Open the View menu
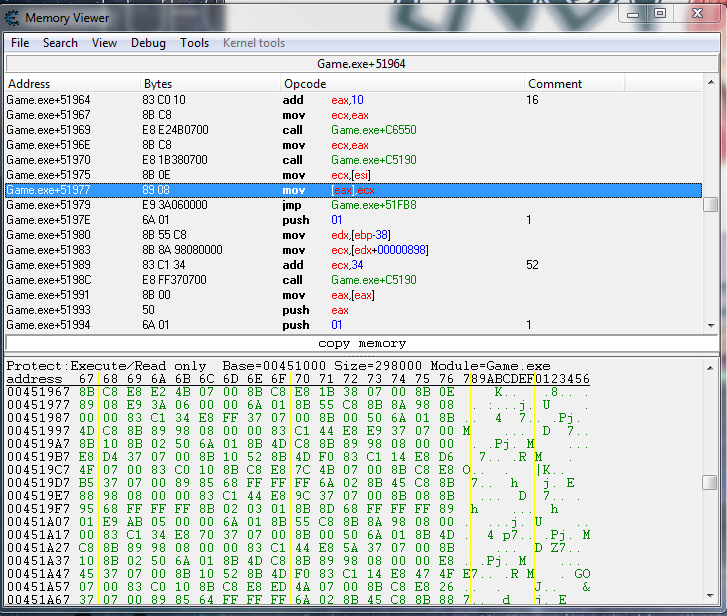 point(104,43)
